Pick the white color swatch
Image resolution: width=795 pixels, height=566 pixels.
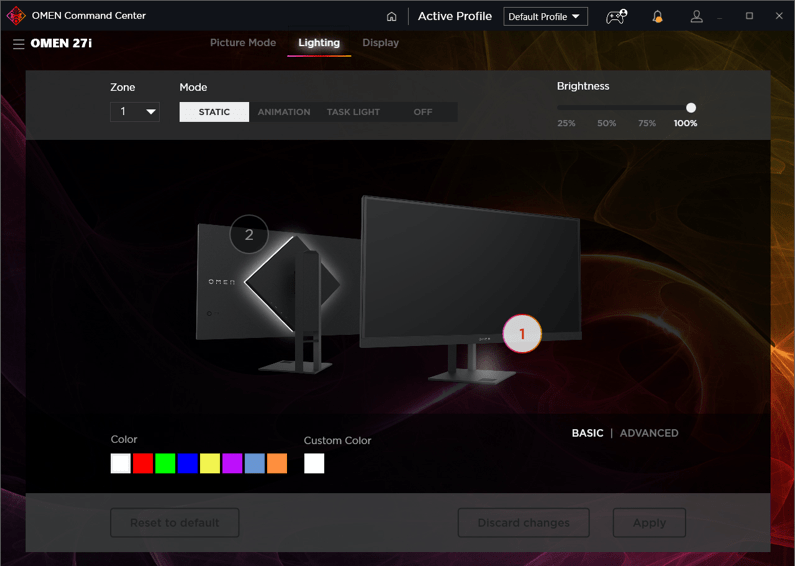[121, 464]
